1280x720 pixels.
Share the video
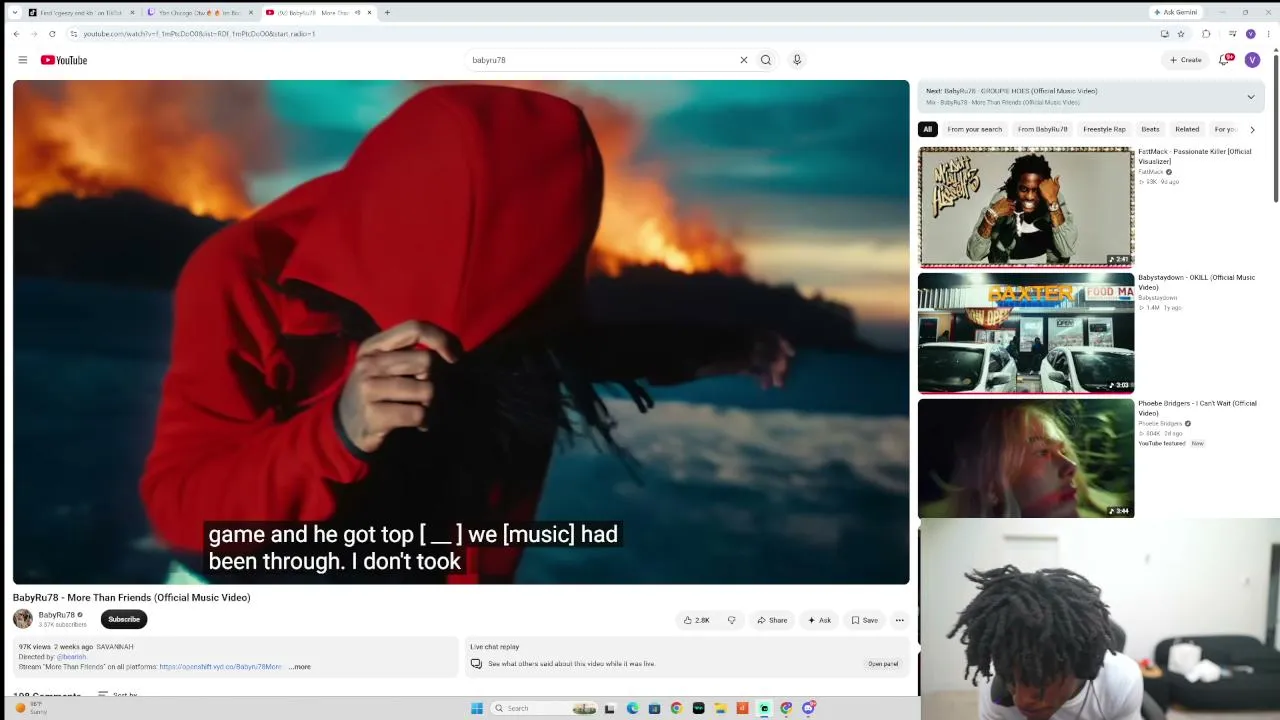pyautogui.click(x=772, y=620)
